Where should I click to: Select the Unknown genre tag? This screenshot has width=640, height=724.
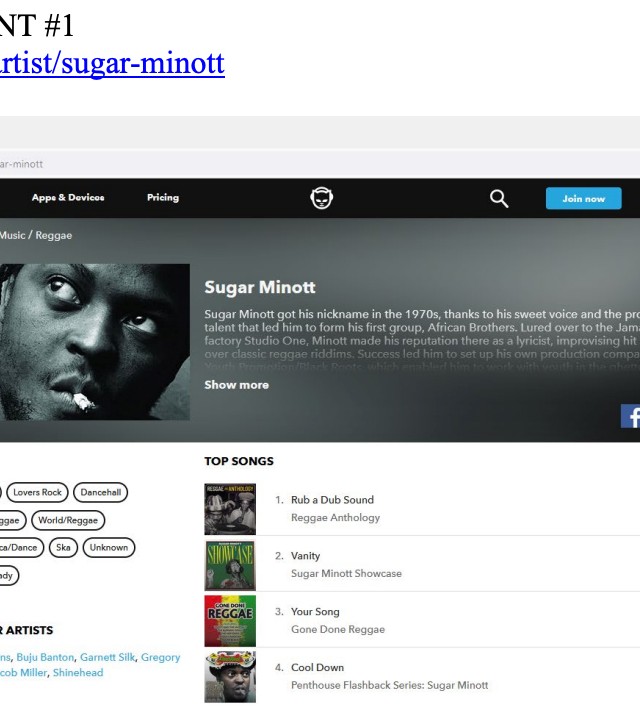click(108, 547)
